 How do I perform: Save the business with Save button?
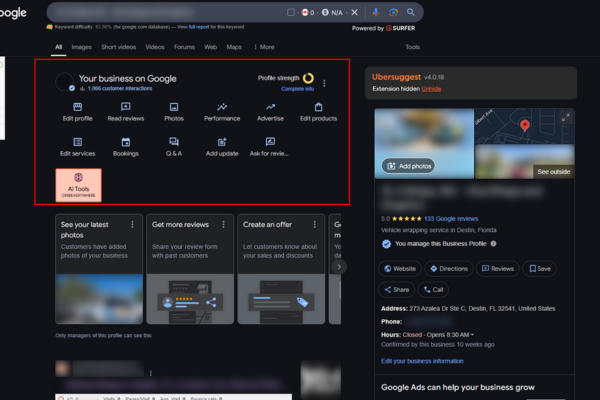(x=540, y=269)
